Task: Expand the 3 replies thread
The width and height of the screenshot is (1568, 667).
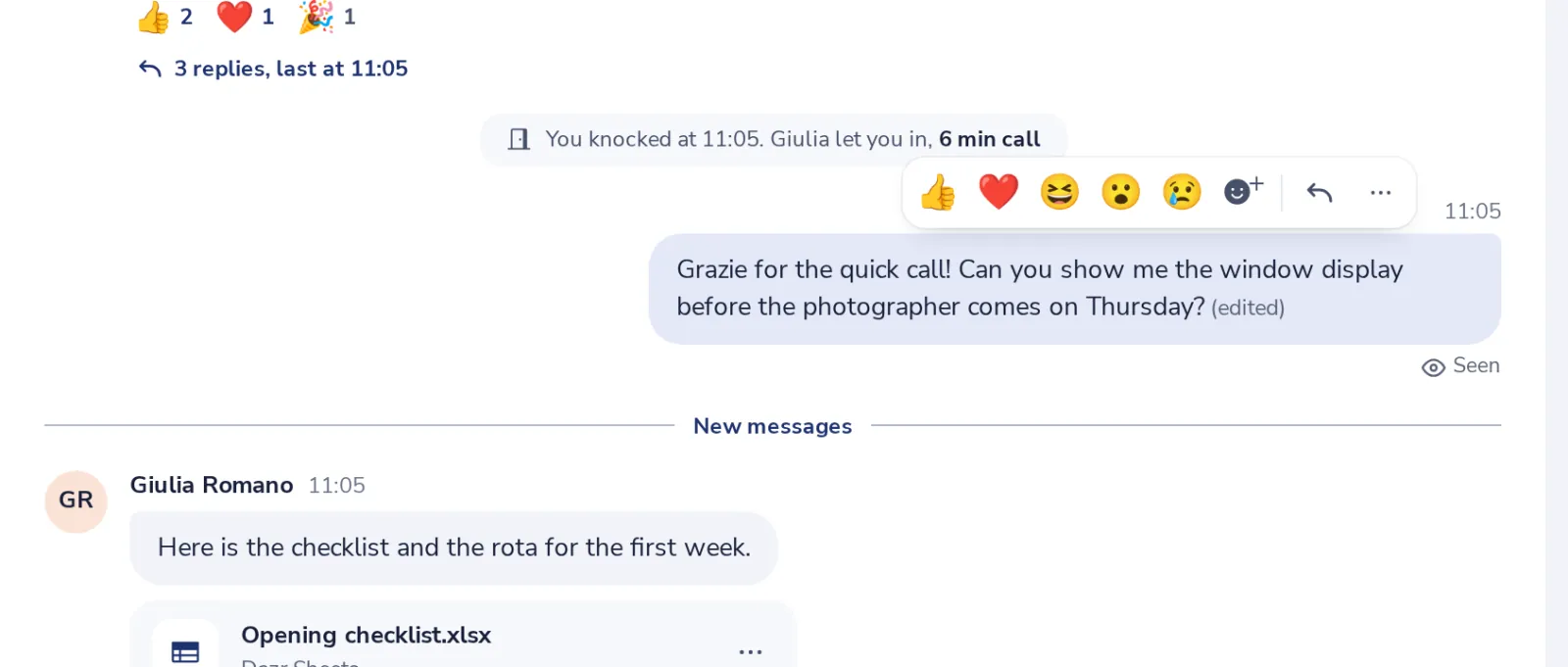Action: 273,69
